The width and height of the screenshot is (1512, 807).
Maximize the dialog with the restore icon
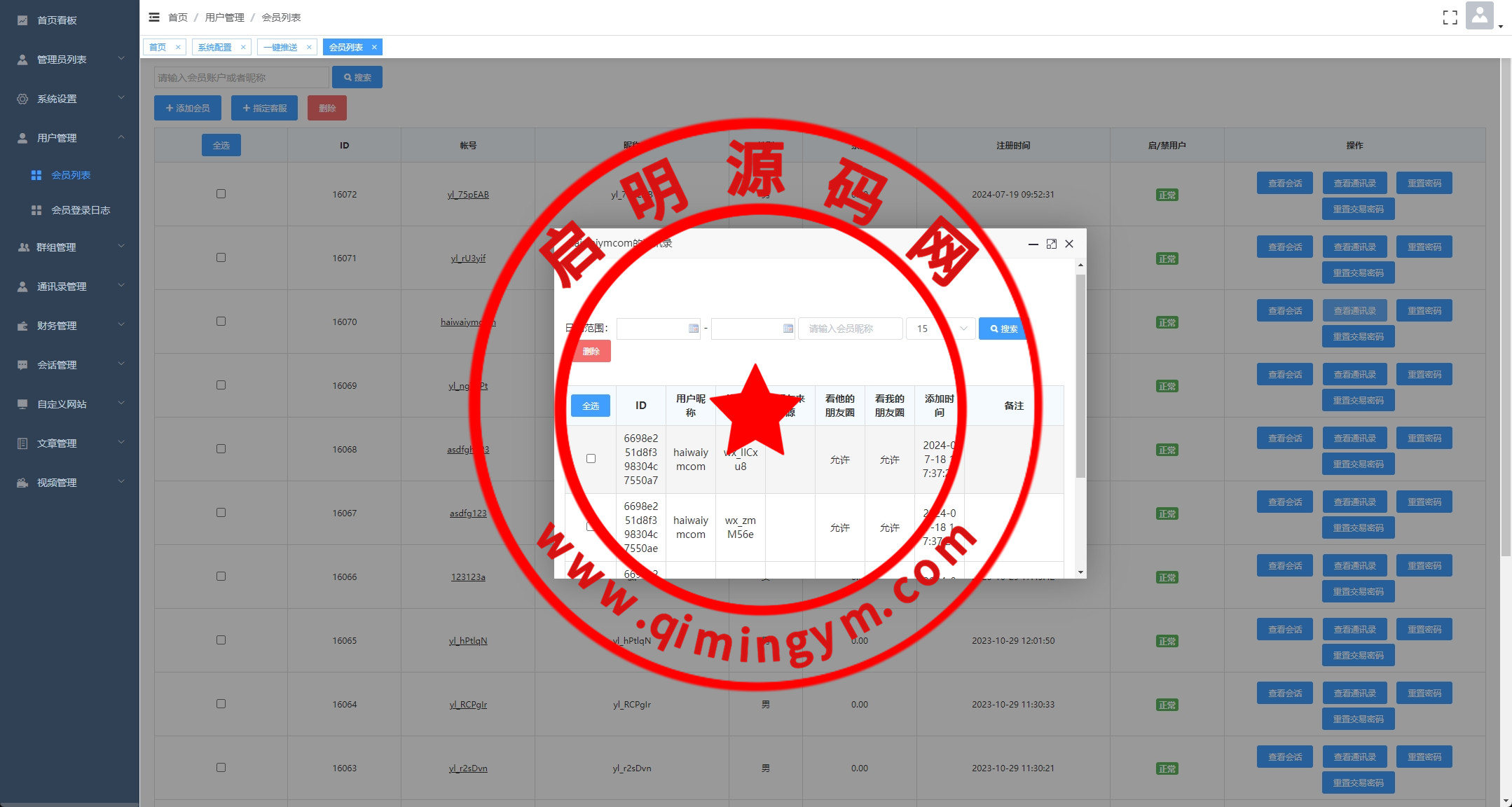tap(1051, 244)
